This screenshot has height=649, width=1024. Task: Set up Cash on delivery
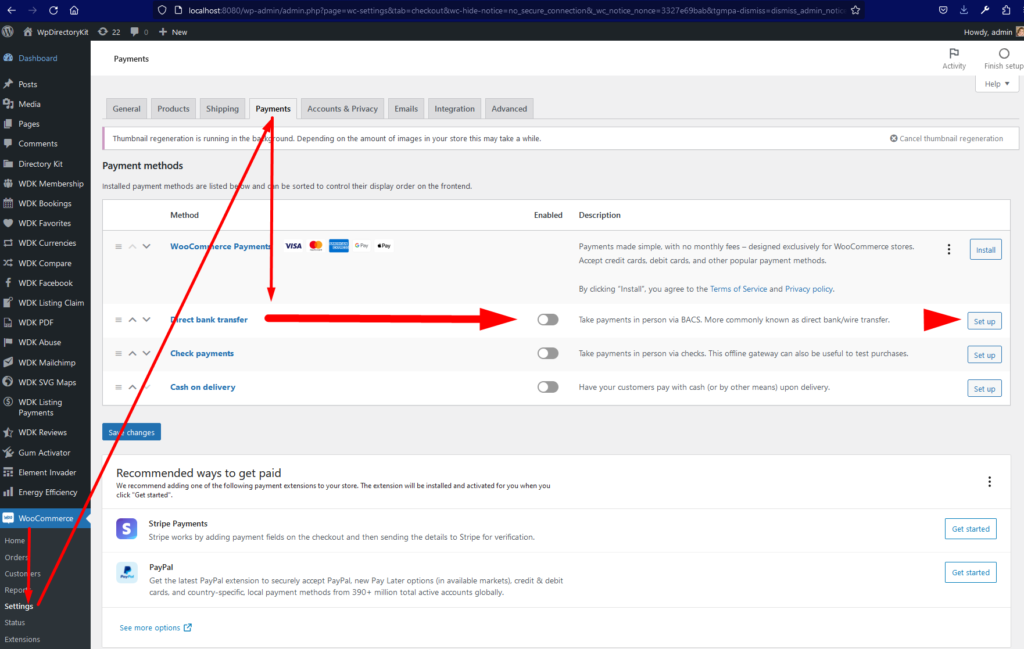click(x=984, y=388)
